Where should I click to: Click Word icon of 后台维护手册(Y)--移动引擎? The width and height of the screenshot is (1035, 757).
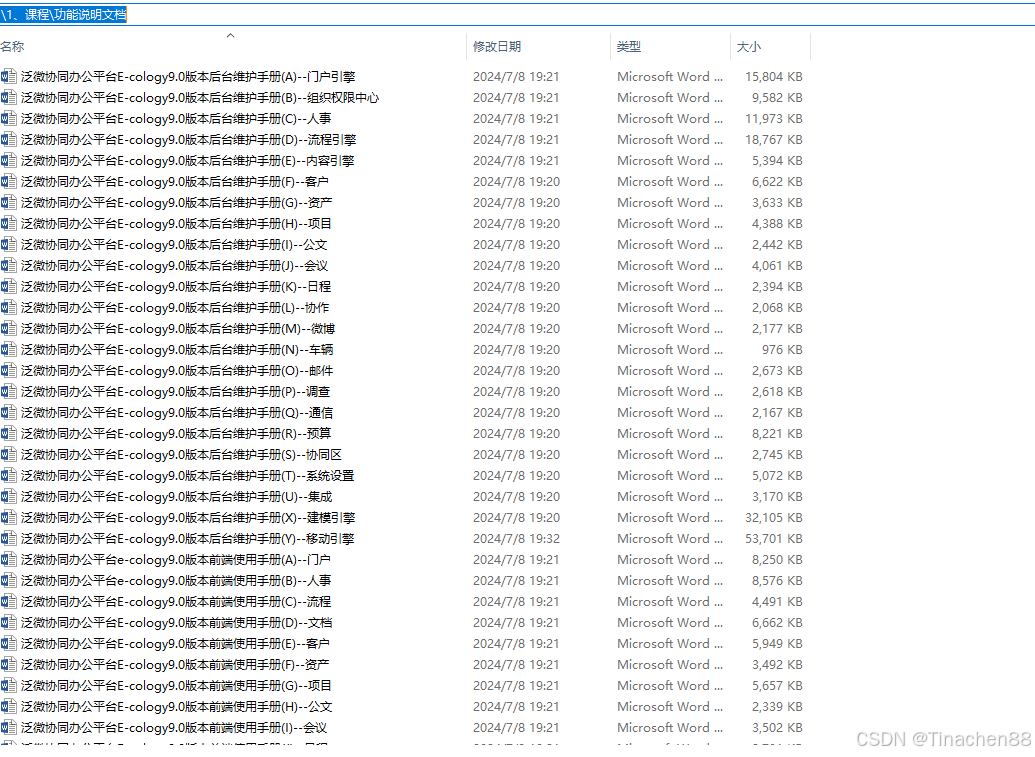tap(9, 538)
